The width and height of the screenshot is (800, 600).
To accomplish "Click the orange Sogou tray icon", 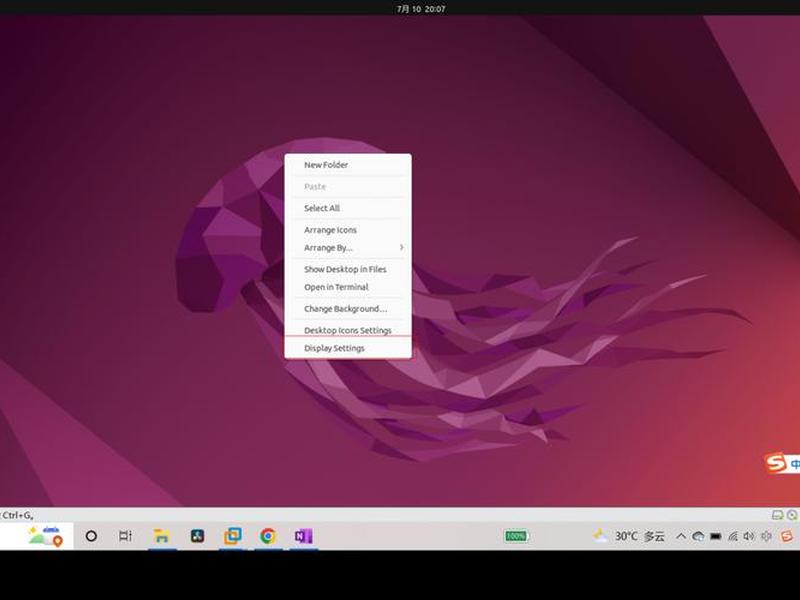I will pyautogui.click(x=786, y=536).
